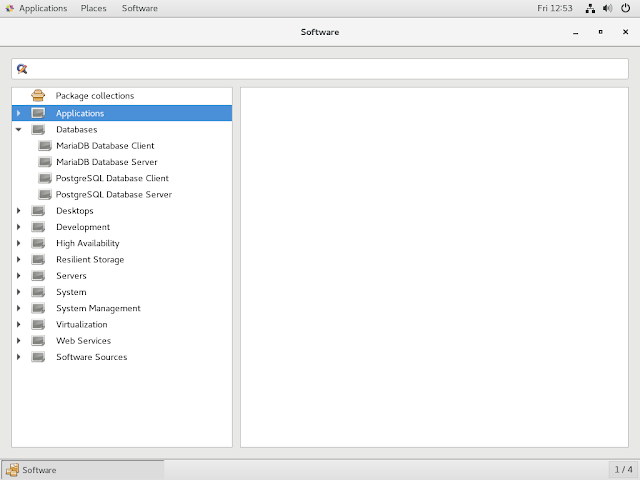Click the MariaDB Database Server icon
This screenshot has height=480, width=640.
coord(45,162)
